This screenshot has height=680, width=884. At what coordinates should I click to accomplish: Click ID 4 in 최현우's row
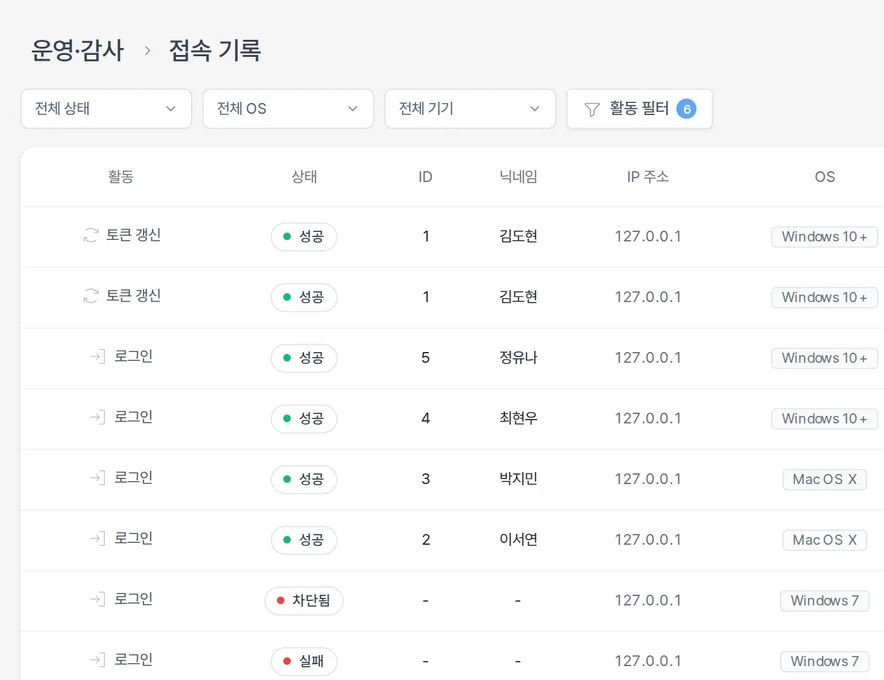tap(426, 418)
